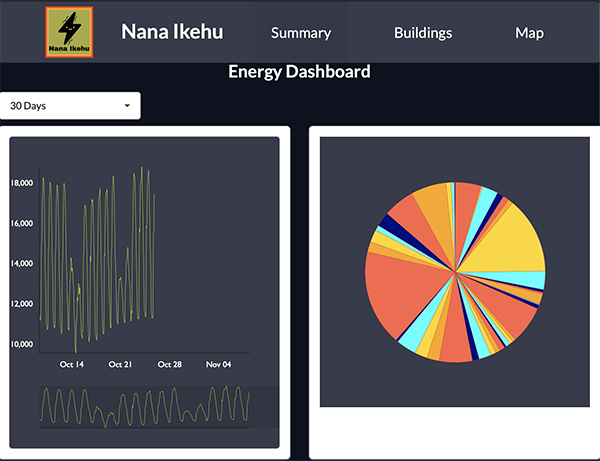The width and height of the screenshot is (600, 461).
Task: Click the range selector mini chart below line graph
Action: tap(144, 407)
